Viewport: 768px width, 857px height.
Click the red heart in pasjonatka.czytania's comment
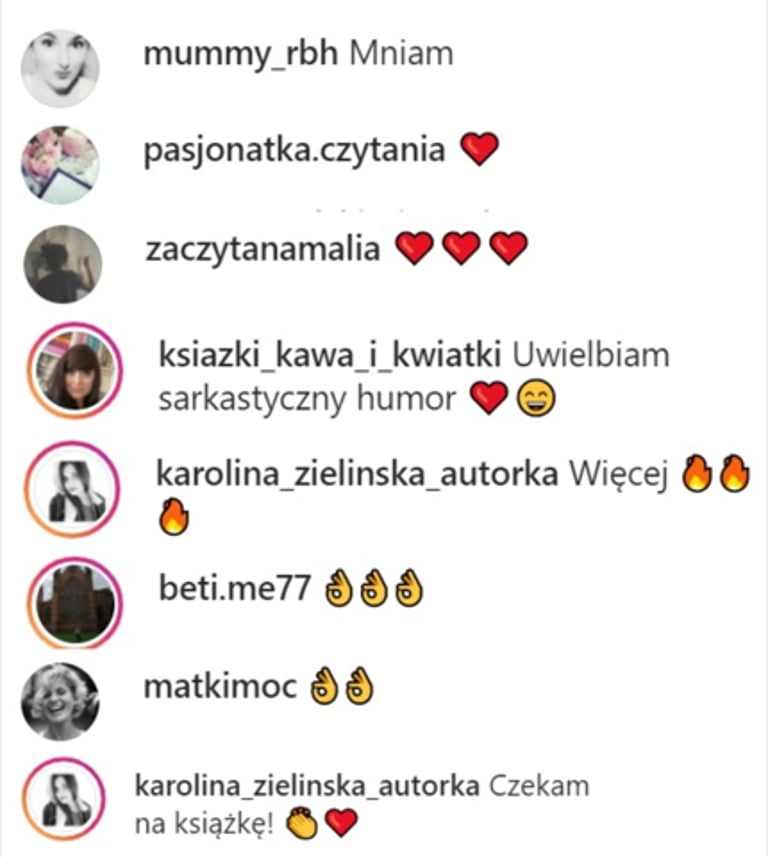(x=479, y=149)
